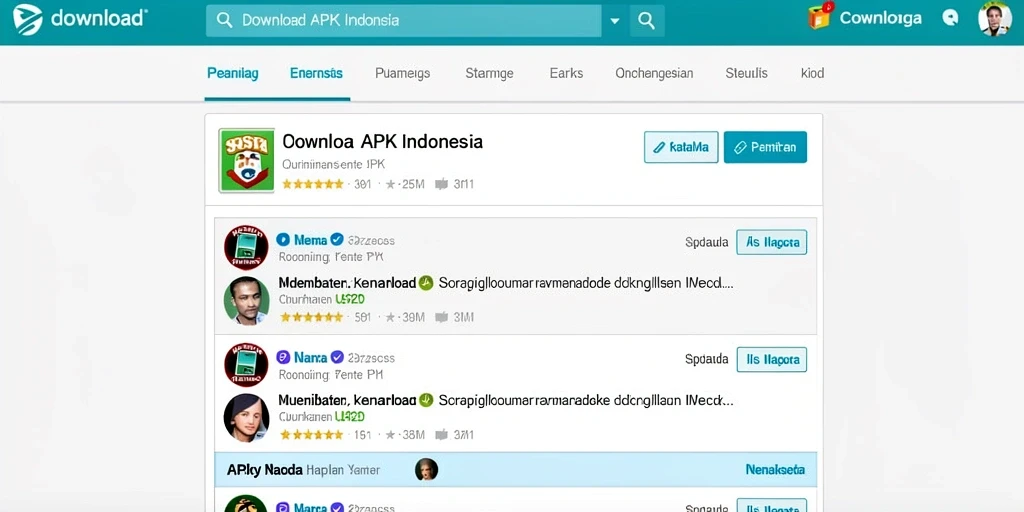Click the As Ilagcta button
This screenshot has width=1024, height=512.
772,242
